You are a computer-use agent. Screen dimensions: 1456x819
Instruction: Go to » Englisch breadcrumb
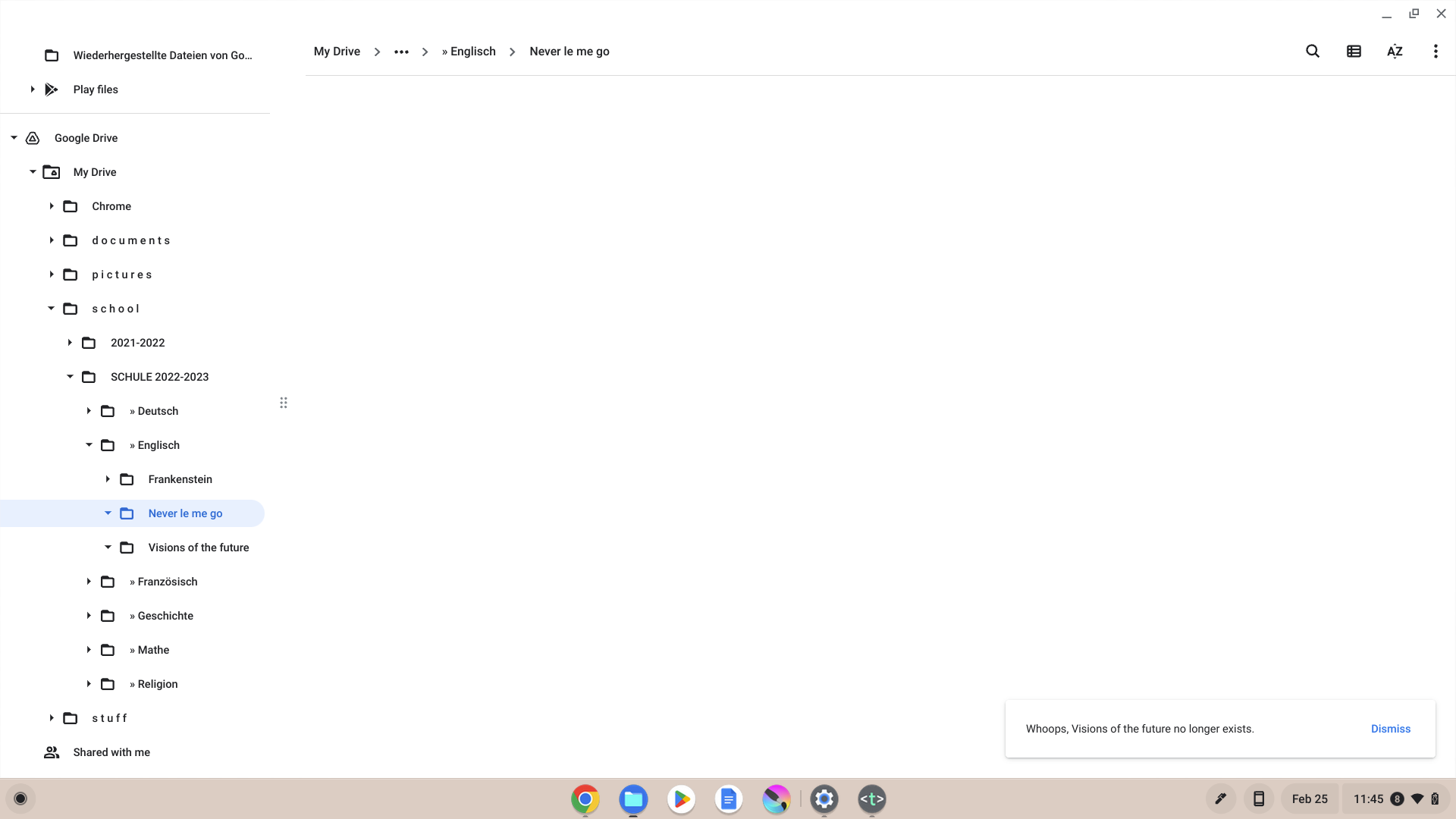[x=469, y=52]
